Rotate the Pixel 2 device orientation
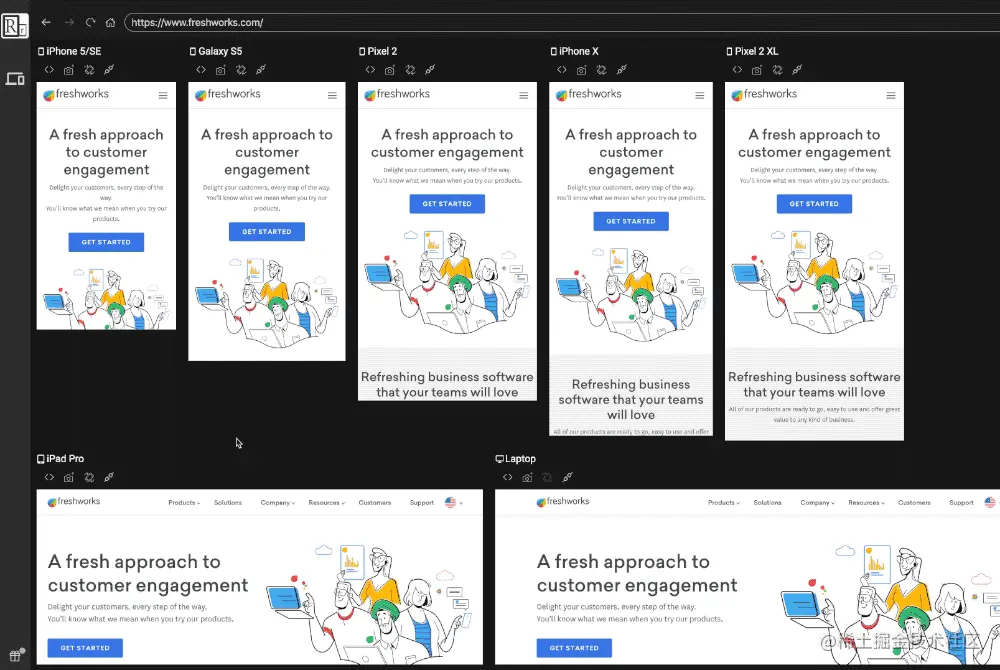Viewport: 1000px width, 670px height. click(410, 70)
